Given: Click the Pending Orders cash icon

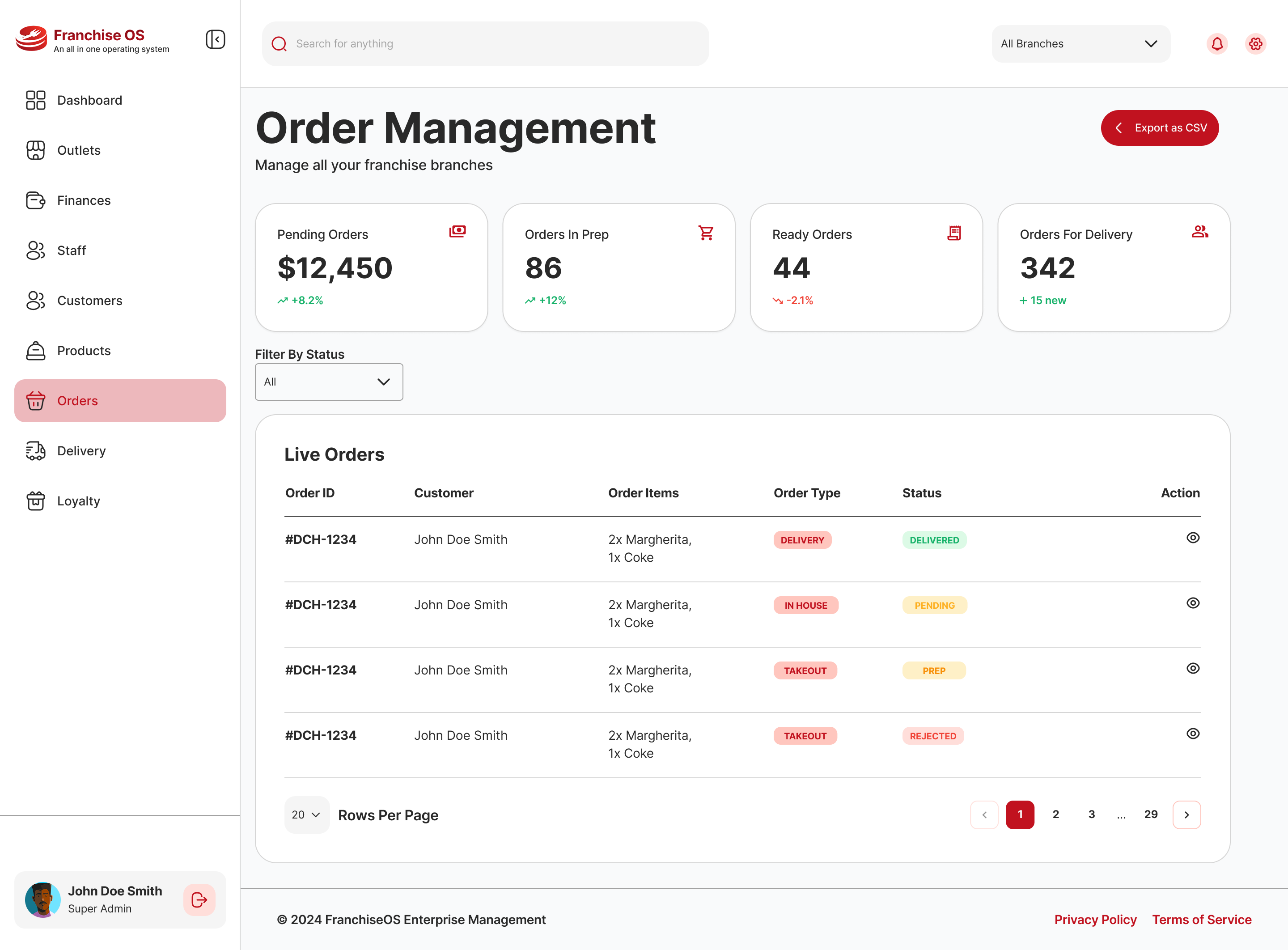Looking at the screenshot, I should pos(457,231).
